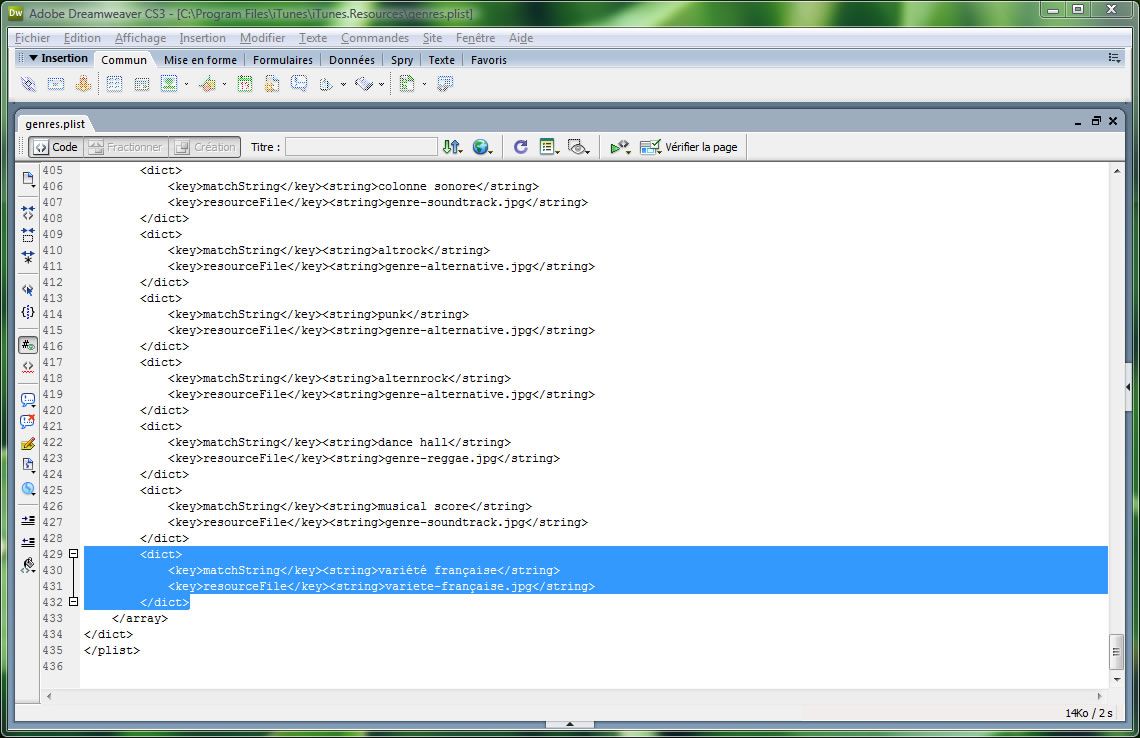The image size is (1140, 738).
Task: Open Preview in Browser globe menu
Action: pos(482,147)
